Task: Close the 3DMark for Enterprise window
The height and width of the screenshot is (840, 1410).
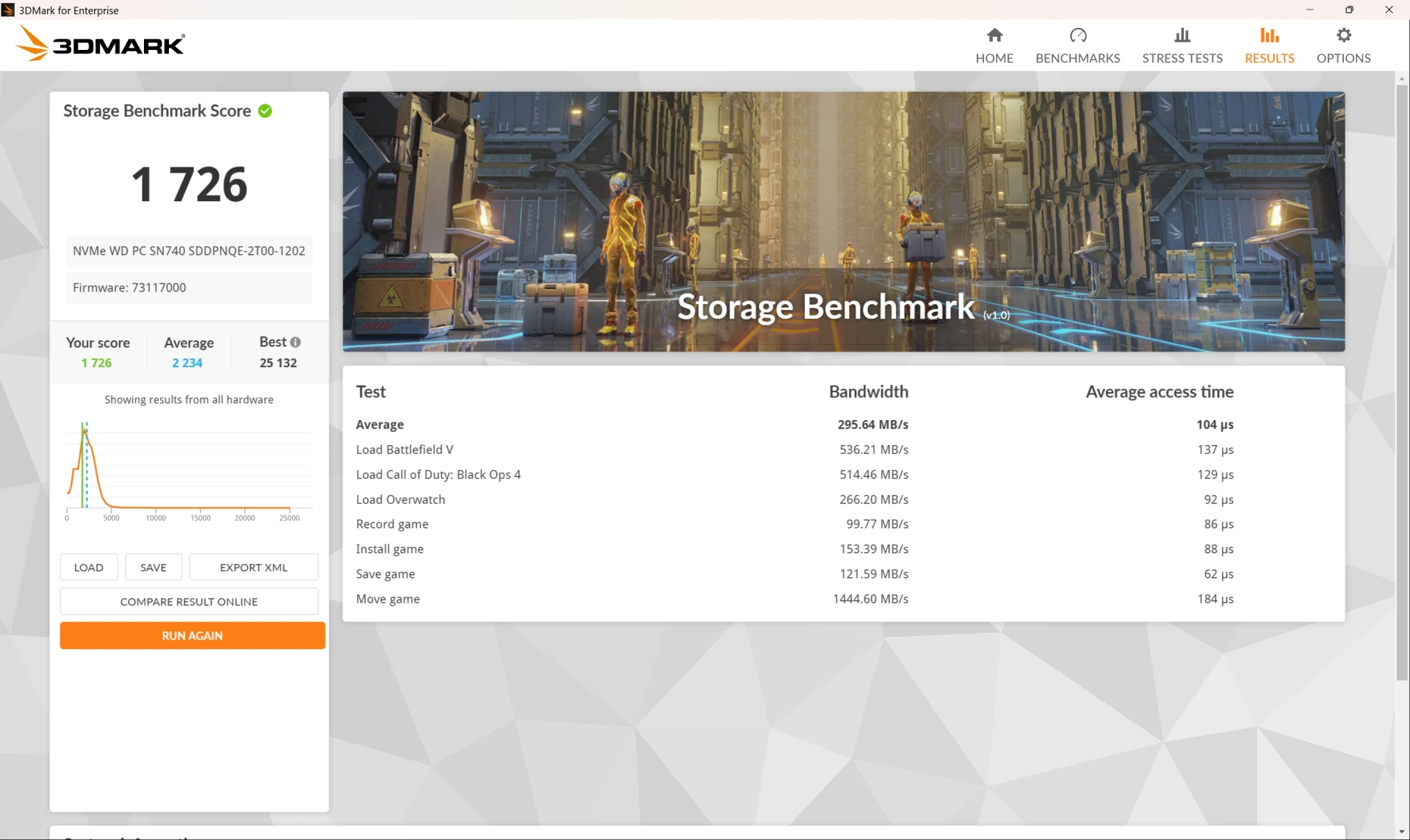Action: click(1389, 10)
